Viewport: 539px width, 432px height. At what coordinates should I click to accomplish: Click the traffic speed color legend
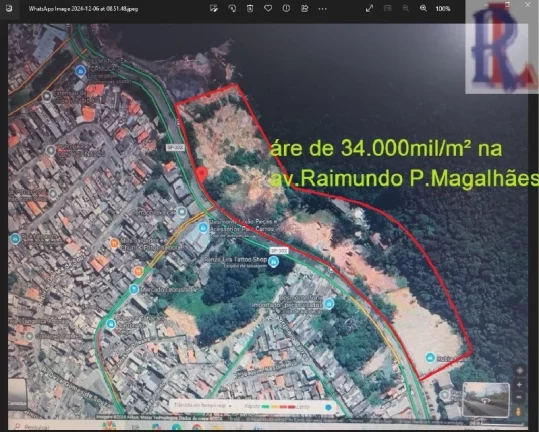[x=277, y=407]
